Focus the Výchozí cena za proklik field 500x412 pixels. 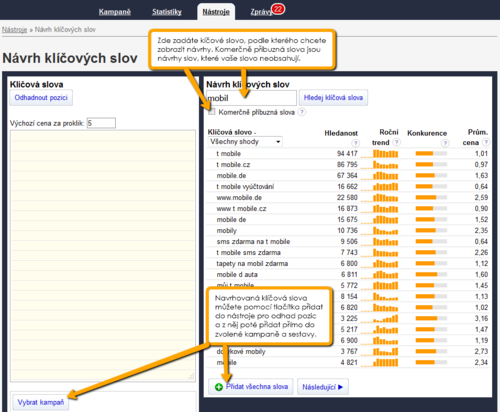(101, 123)
